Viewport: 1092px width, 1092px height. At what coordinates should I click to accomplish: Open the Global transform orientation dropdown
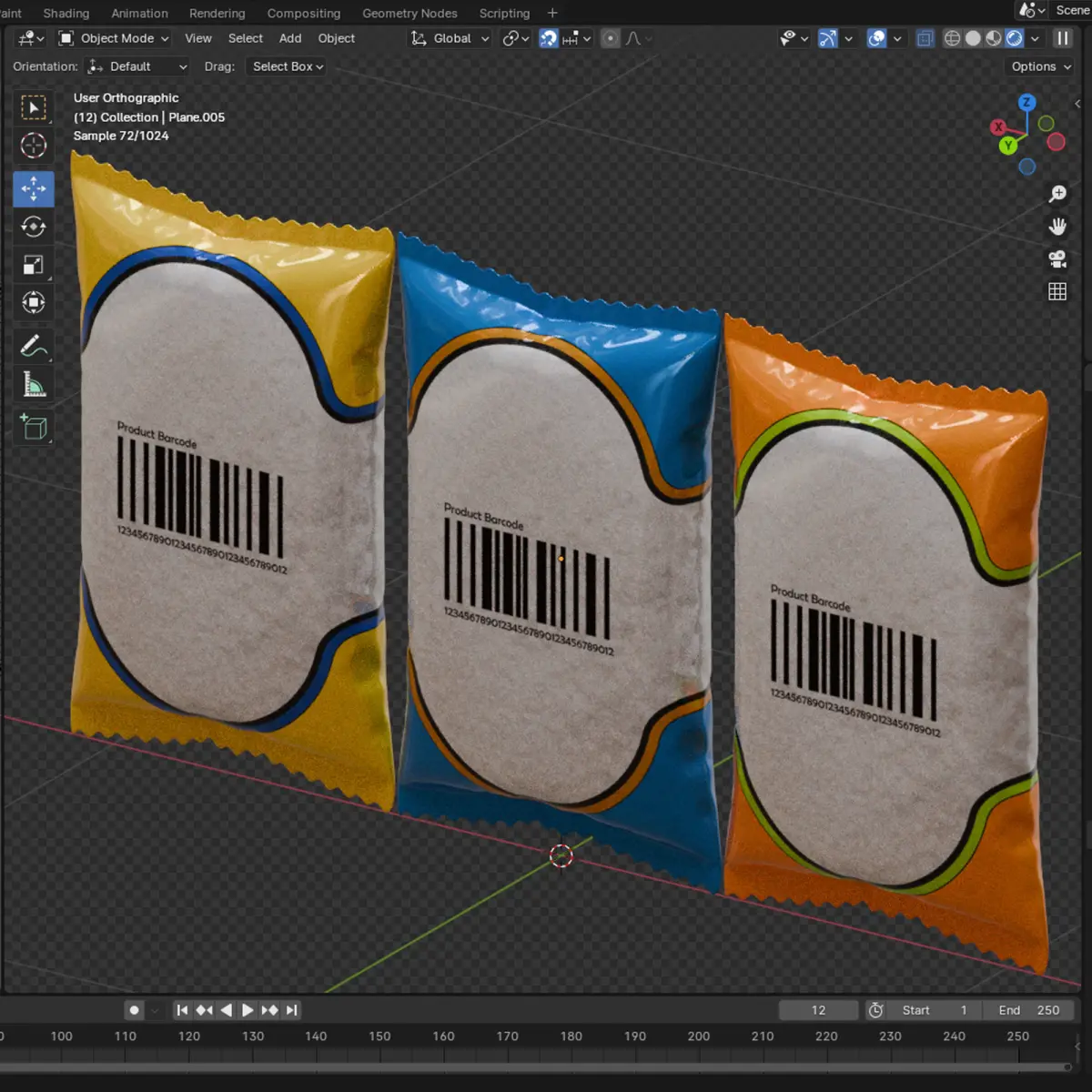click(450, 38)
